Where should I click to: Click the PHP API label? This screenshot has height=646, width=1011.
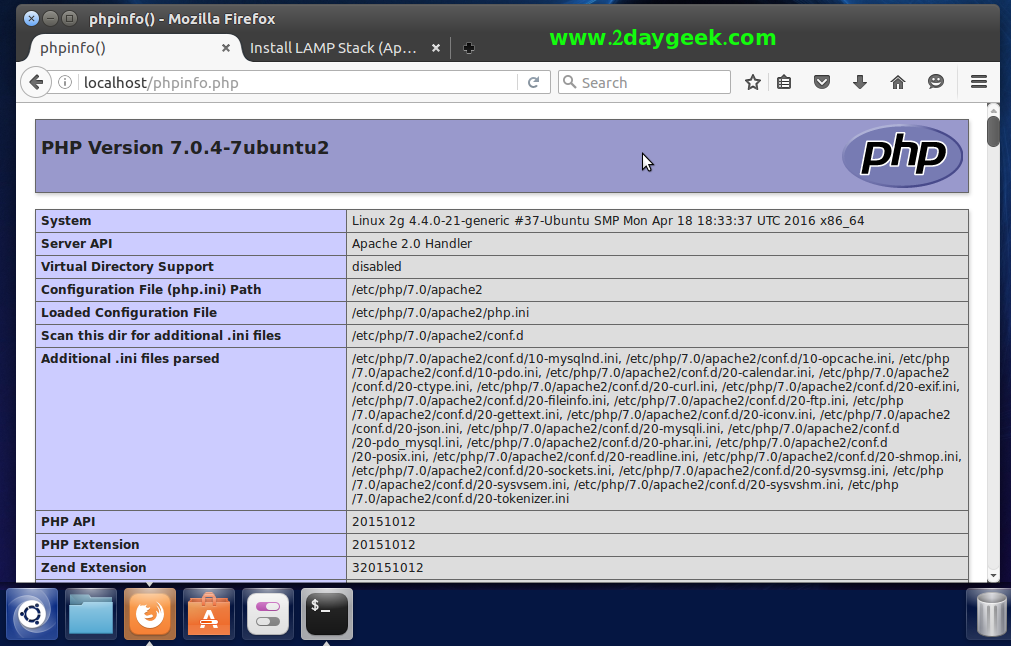68,522
